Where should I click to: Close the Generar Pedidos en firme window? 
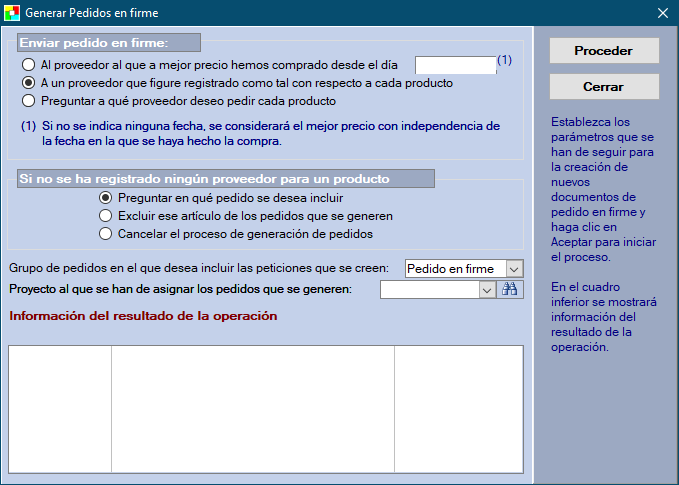pyautogui.click(x=662, y=13)
